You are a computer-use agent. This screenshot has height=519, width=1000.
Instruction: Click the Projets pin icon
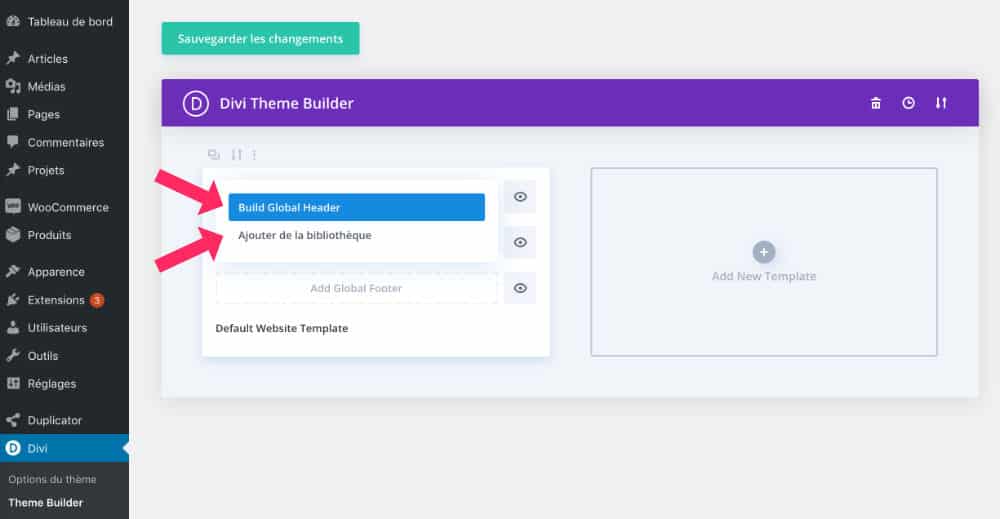point(13,170)
